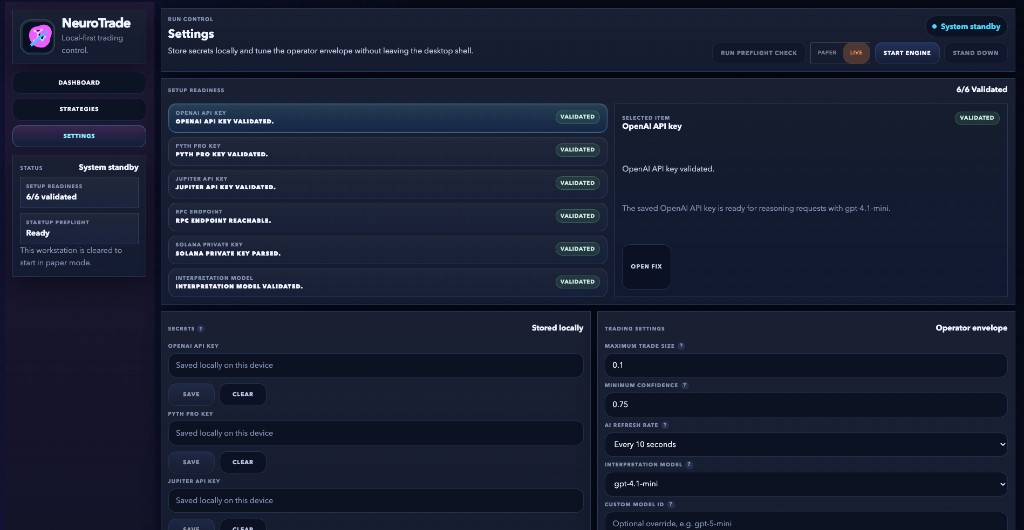Click the Interpretation Model help icon
The width and height of the screenshot is (1024, 530).
689,465
